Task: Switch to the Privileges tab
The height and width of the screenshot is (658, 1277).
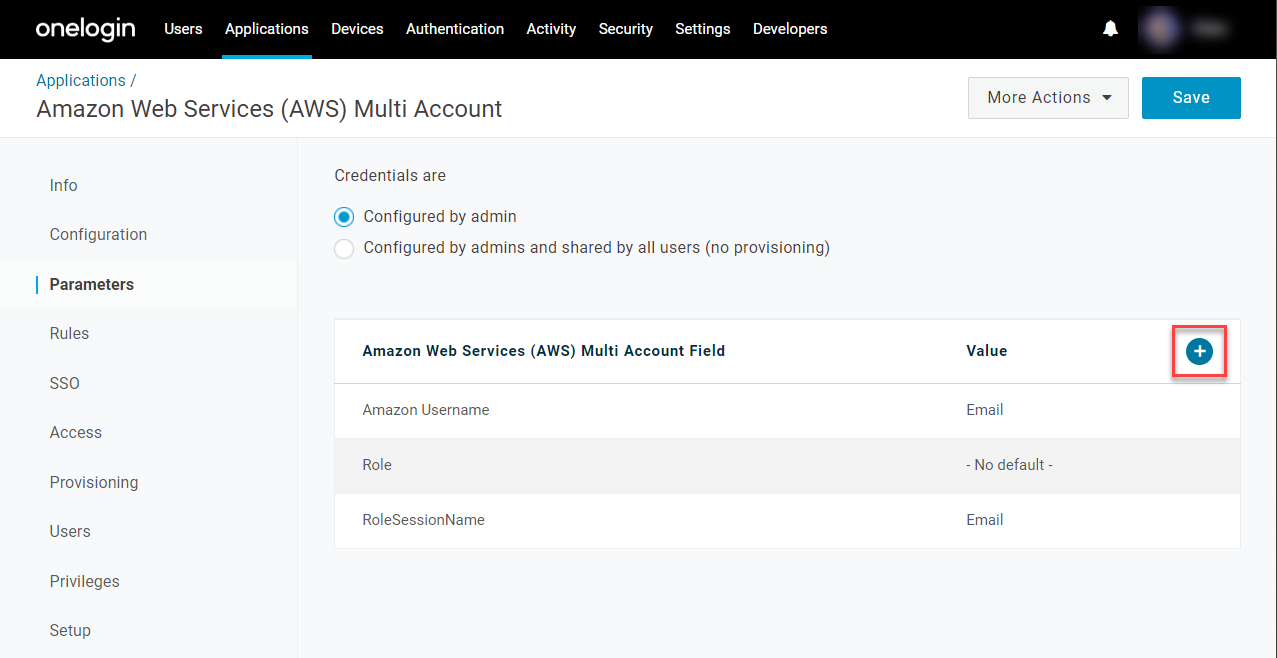Action: coord(84,581)
